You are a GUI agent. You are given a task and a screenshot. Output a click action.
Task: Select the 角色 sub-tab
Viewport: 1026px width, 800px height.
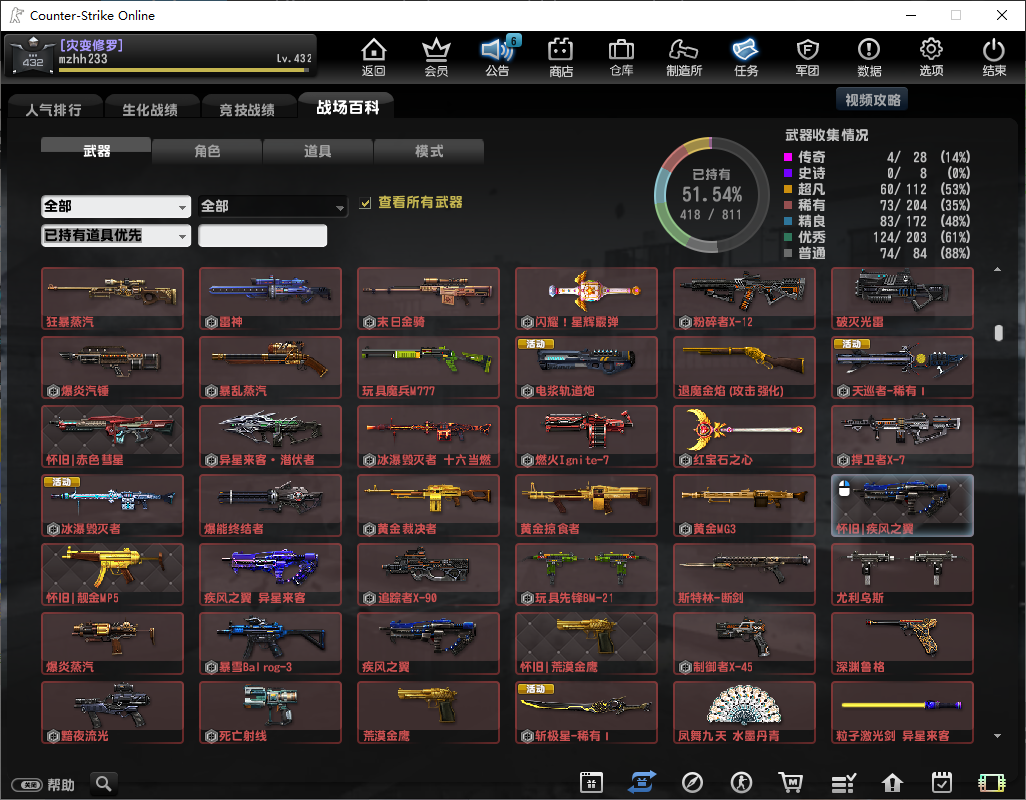pos(207,151)
